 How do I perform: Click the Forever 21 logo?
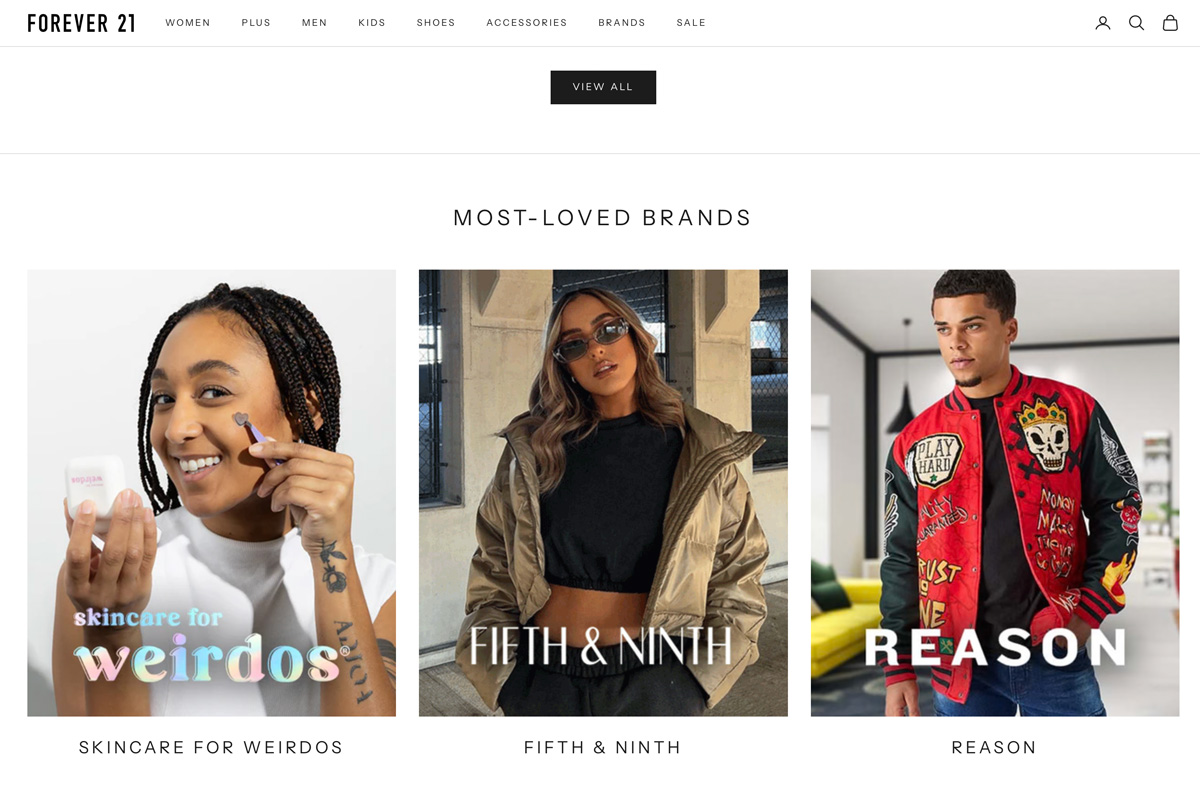point(81,23)
